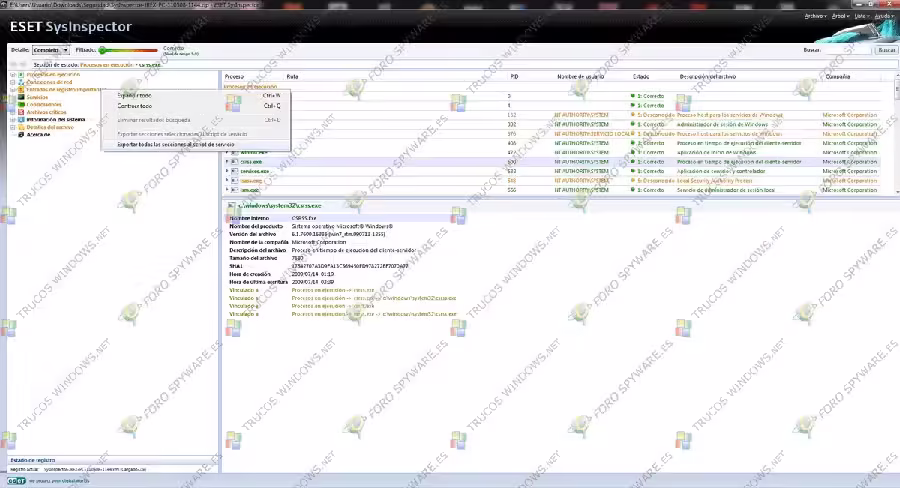Sort by the Proceso column header
900x488 pixels.
click(x=234, y=76)
